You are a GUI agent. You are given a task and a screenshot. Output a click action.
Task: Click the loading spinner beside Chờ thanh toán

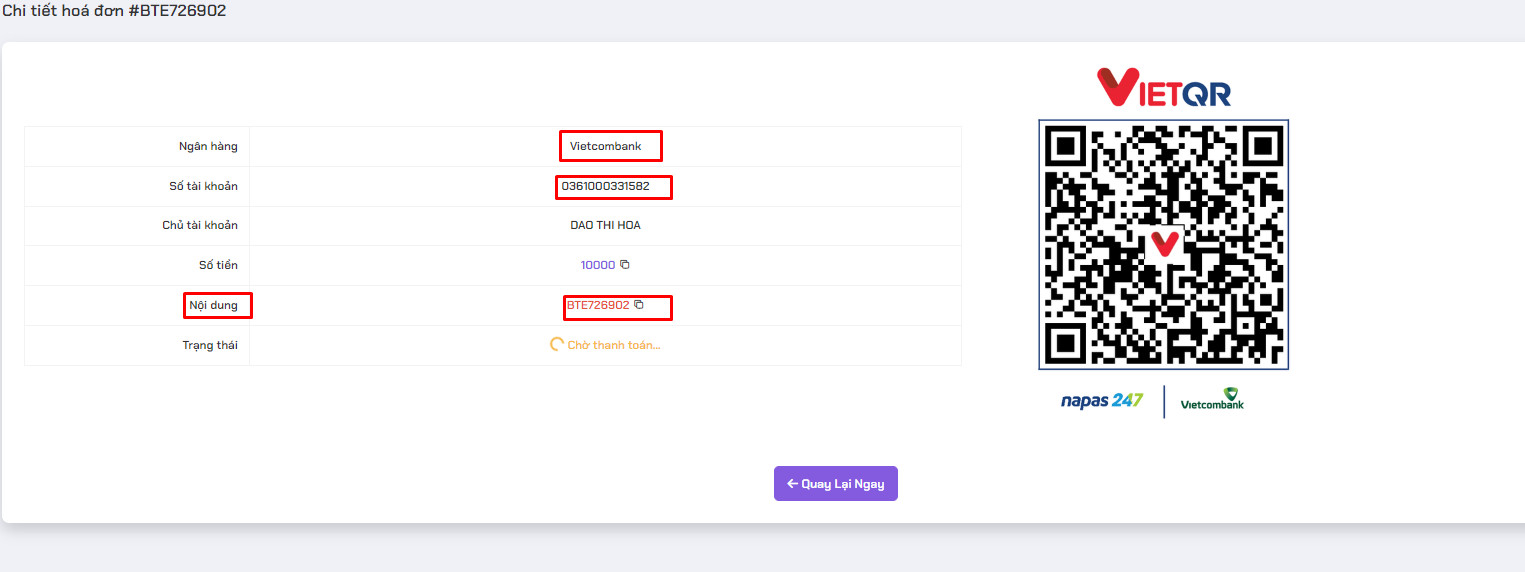557,345
